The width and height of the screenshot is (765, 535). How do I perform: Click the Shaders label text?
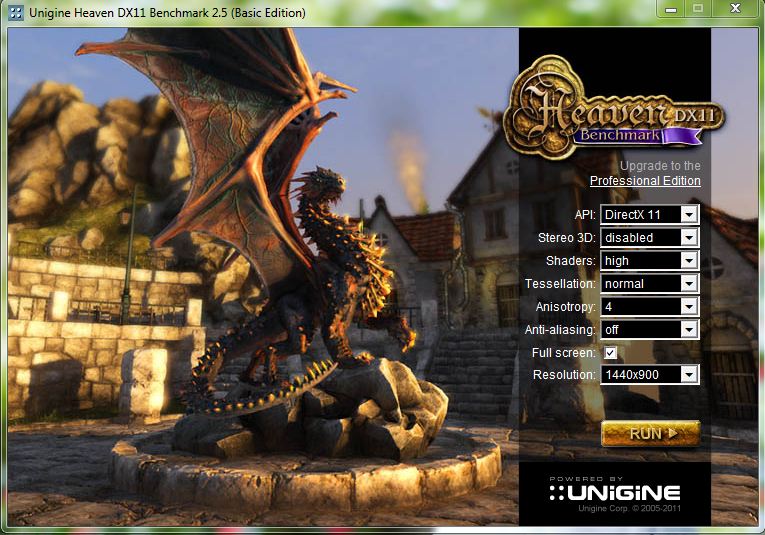(x=571, y=261)
